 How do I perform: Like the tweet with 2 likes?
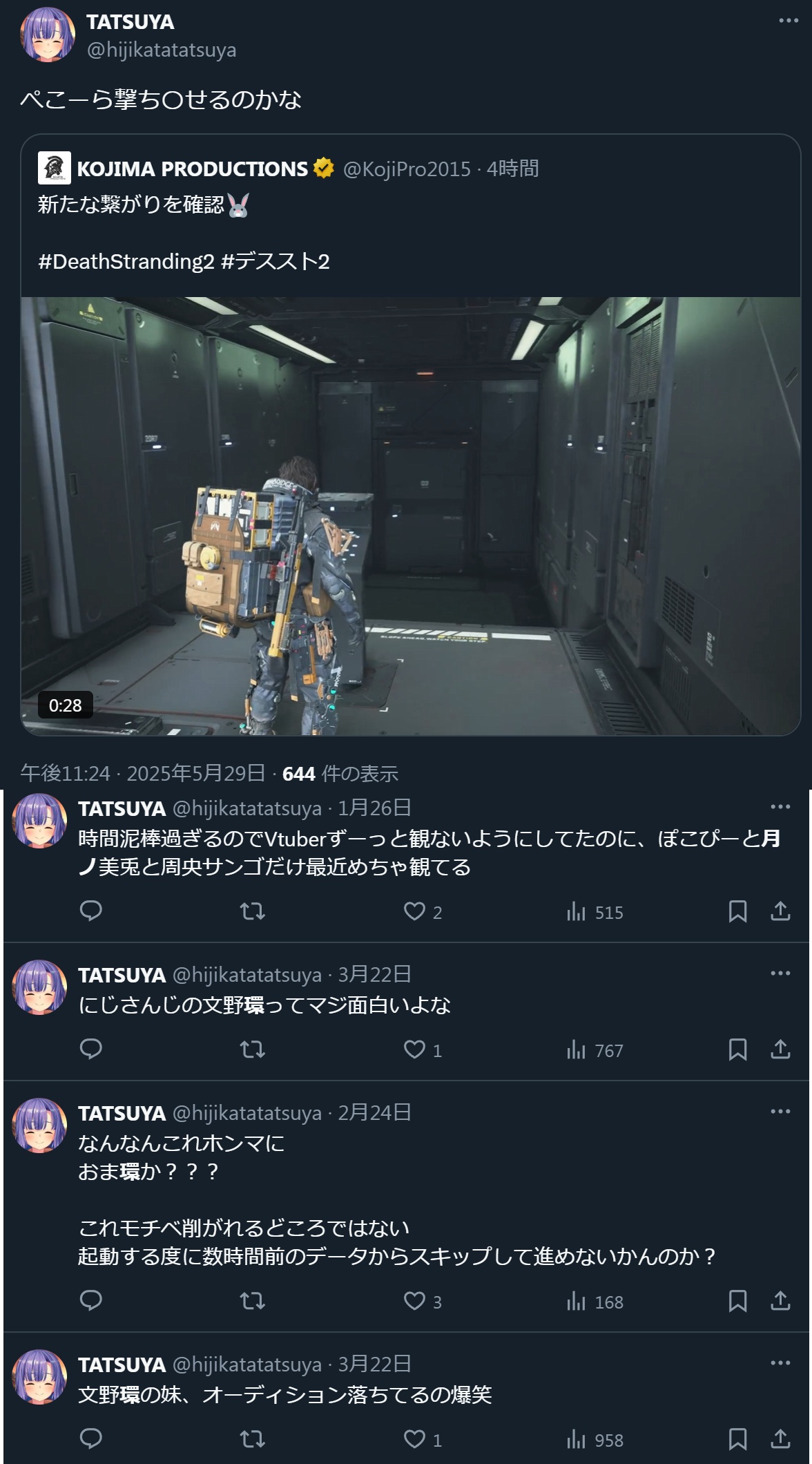click(x=423, y=911)
